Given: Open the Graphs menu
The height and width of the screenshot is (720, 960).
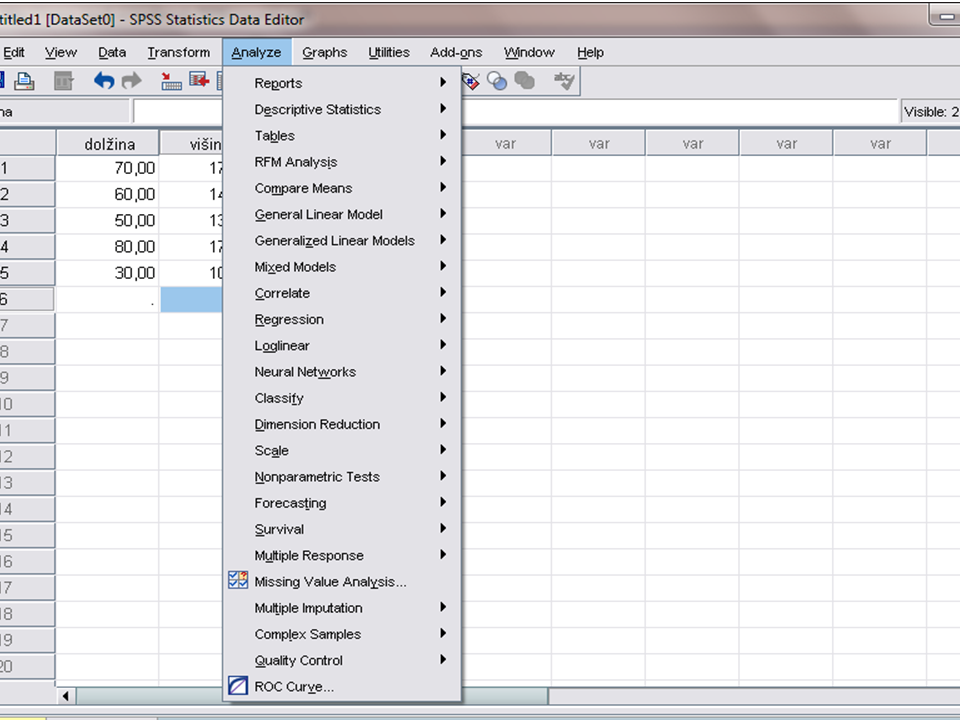Looking at the screenshot, I should pos(324,52).
